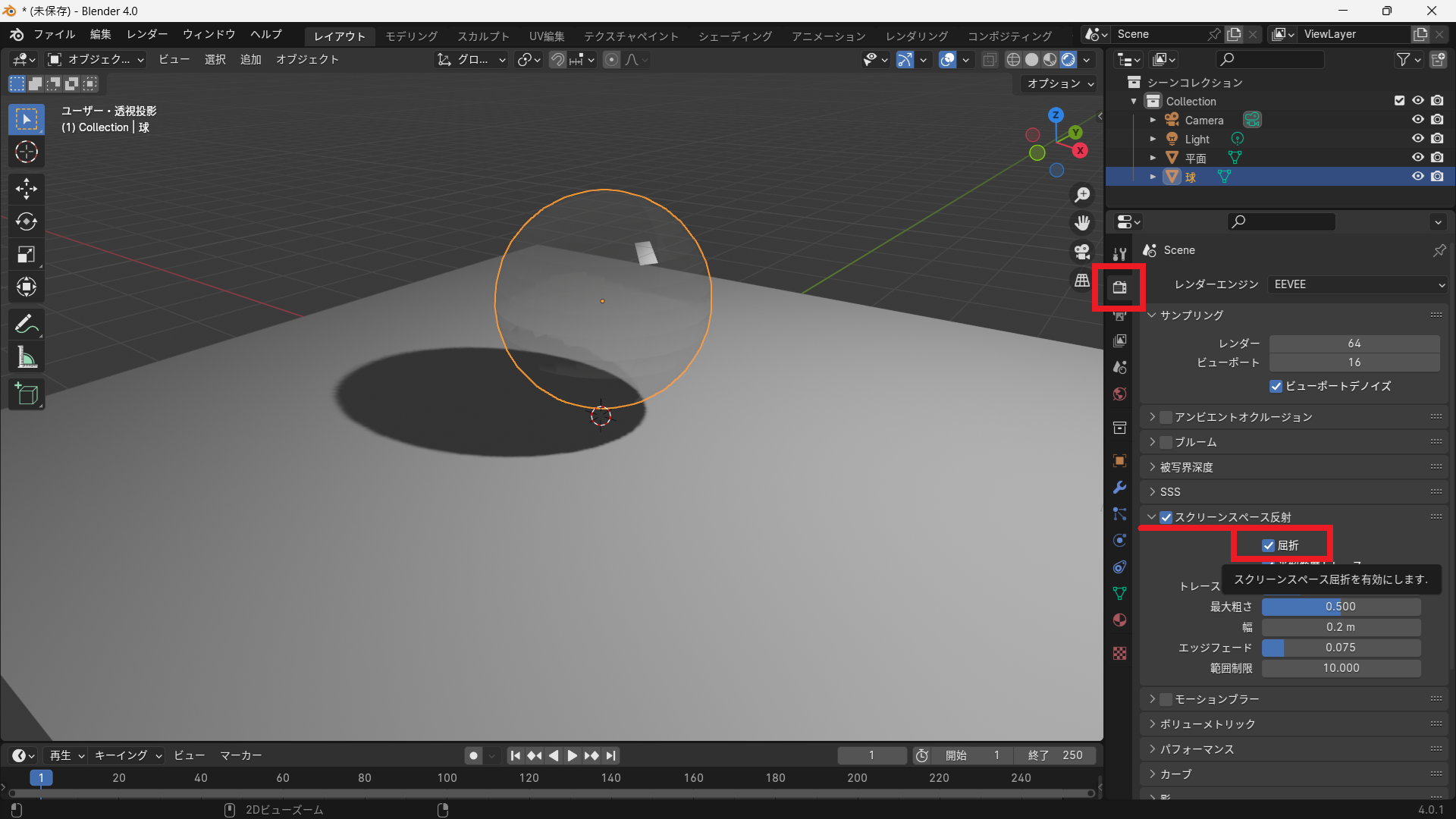1456x819 pixels.
Task: Toggle camera view in viewport
Action: [1082, 252]
